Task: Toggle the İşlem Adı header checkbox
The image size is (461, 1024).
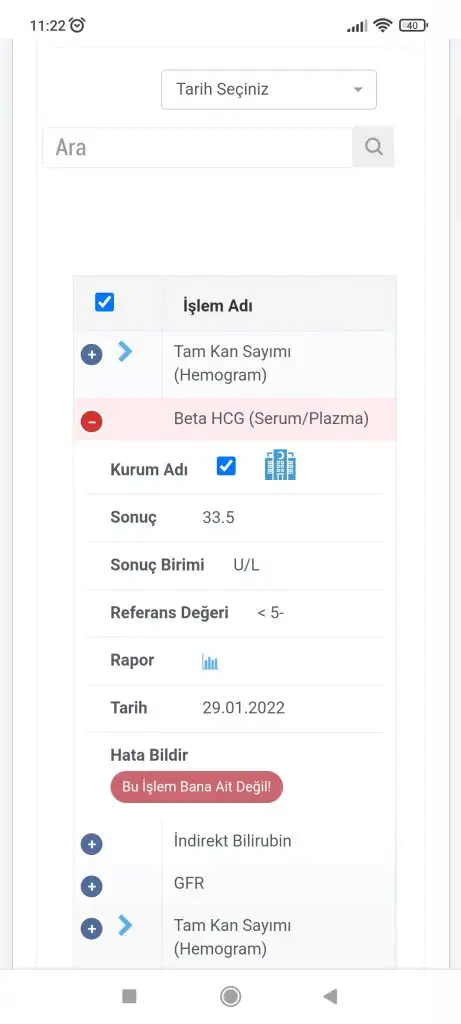Action: pos(104,302)
